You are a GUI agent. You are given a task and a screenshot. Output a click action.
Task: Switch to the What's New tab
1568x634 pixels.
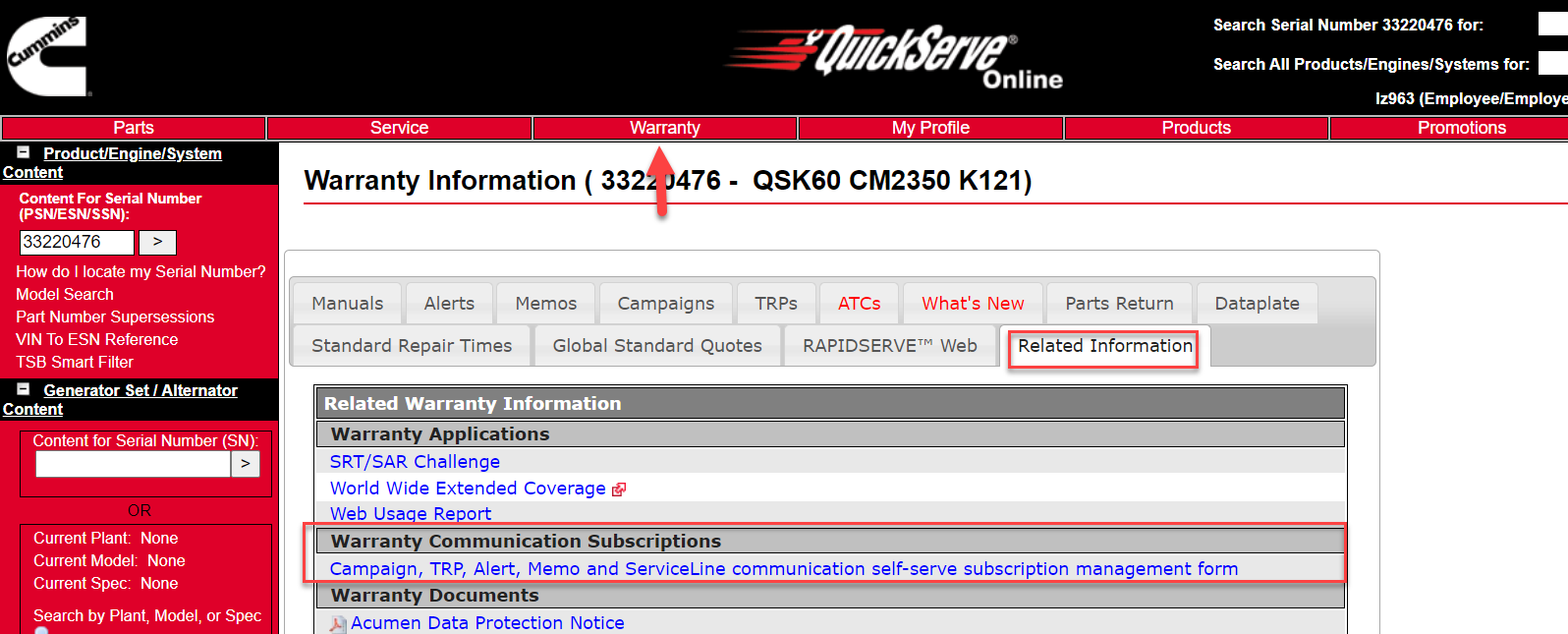click(973, 304)
